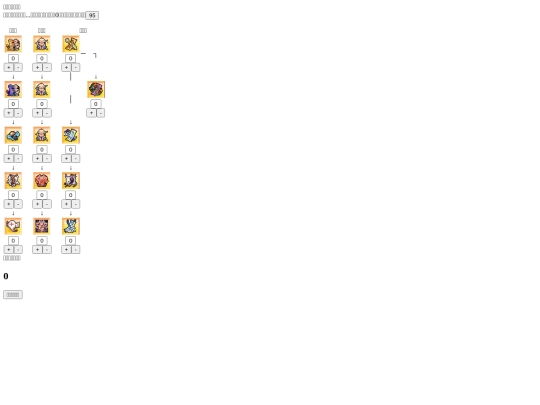Viewport: 540px width, 405px height.
Task: Click plus button under first-aid cross skill
Action: [9, 250]
